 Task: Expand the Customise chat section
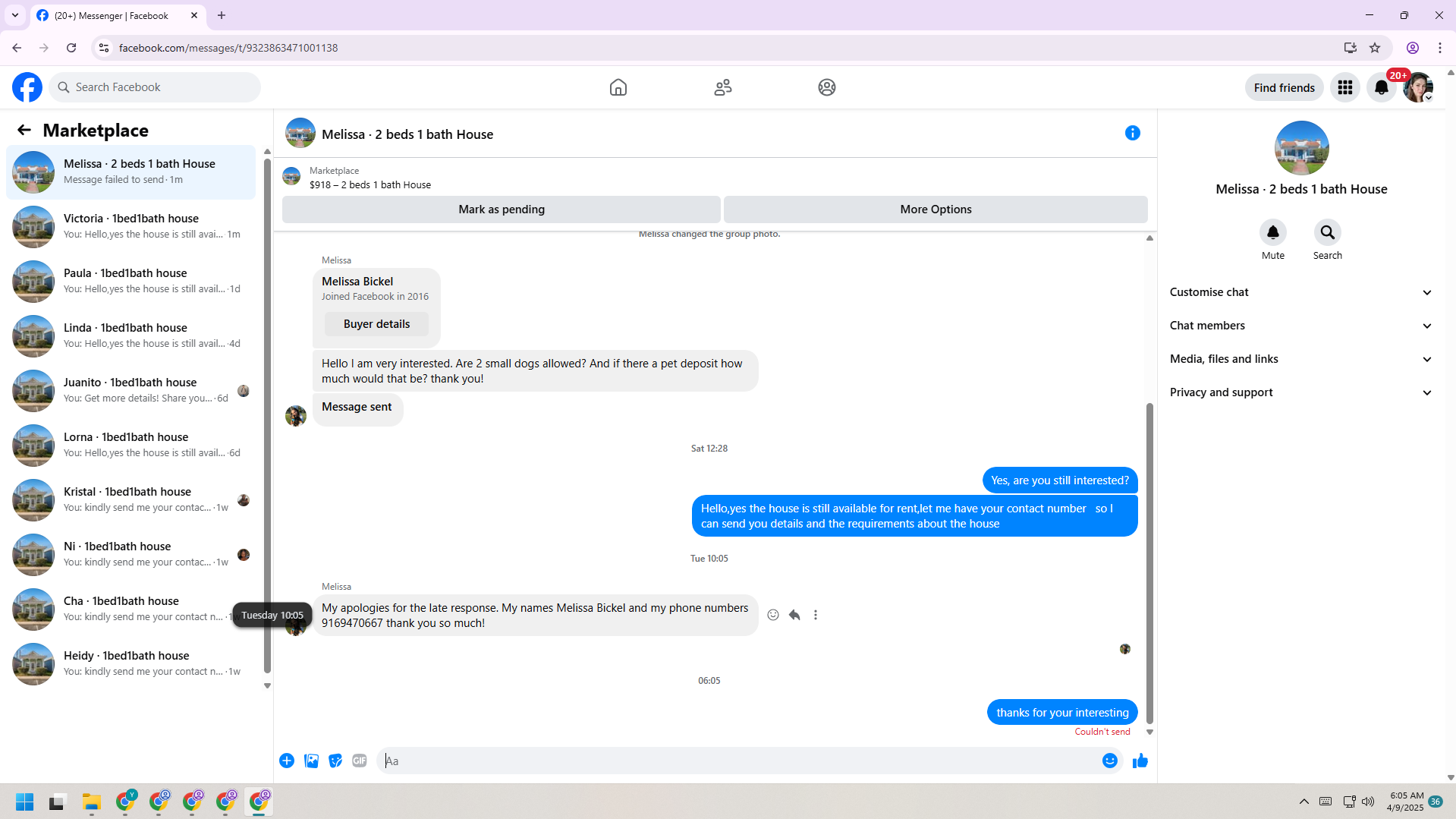click(x=1301, y=292)
